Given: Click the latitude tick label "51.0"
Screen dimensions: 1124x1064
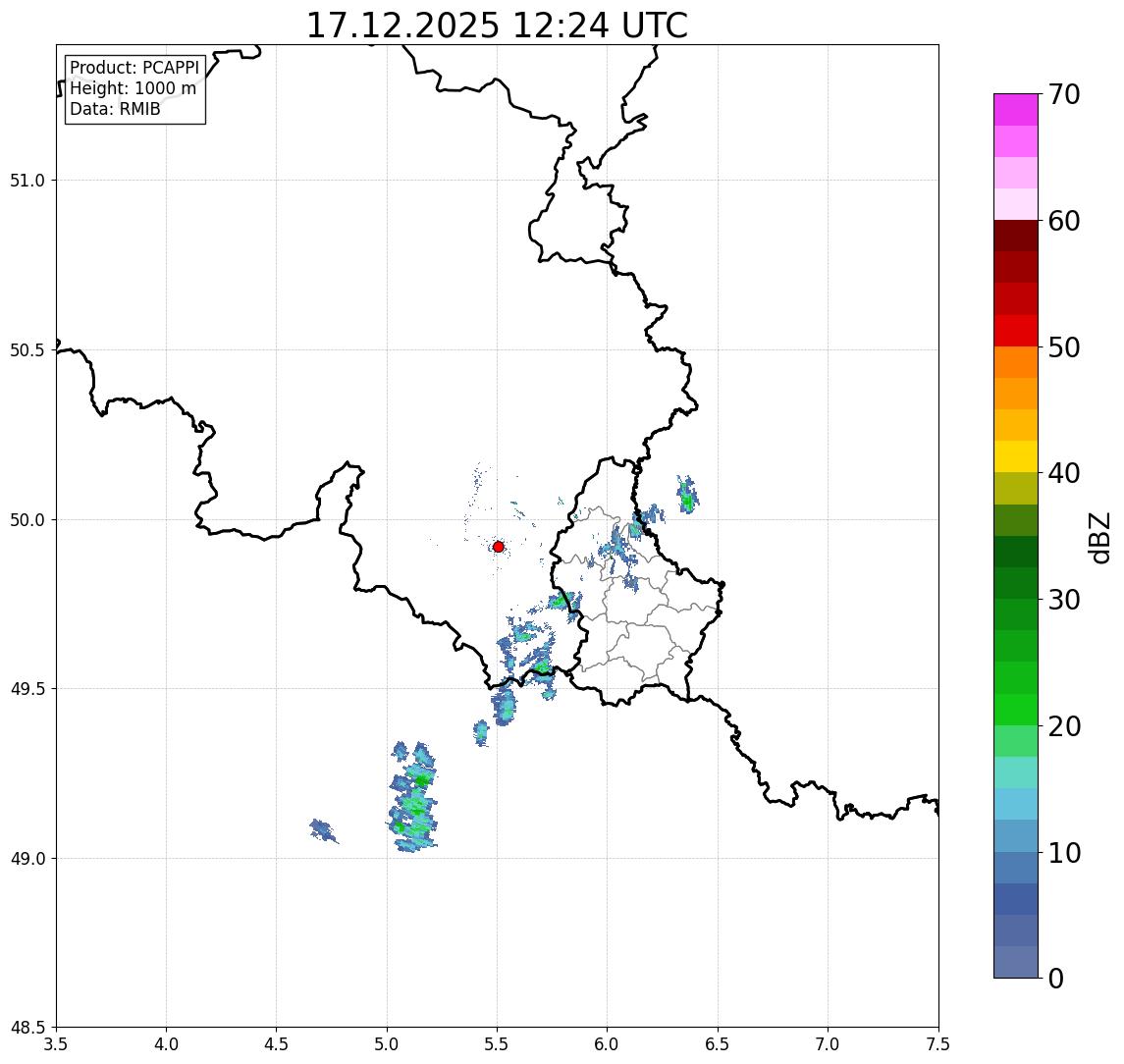Looking at the screenshot, I should (x=27, y=181).
